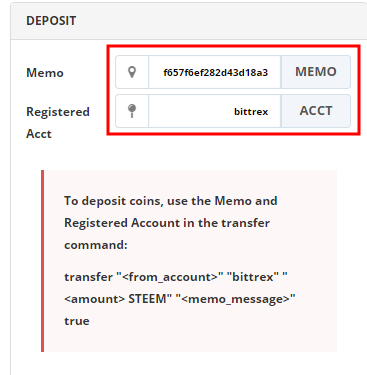The height and width of the screenshot is (375, 367).
Task: Click the red left border of notice box
Action: click(x=42, y=261)
